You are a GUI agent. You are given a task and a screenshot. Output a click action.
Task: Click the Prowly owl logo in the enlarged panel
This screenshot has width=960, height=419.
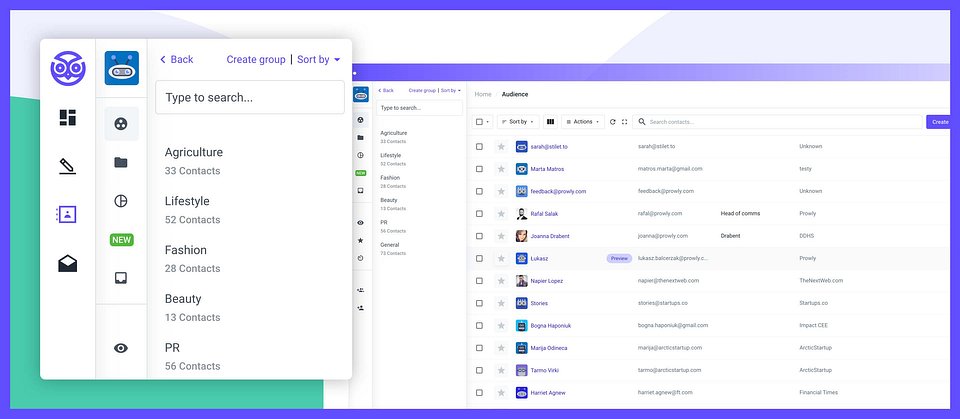point(68,68)
